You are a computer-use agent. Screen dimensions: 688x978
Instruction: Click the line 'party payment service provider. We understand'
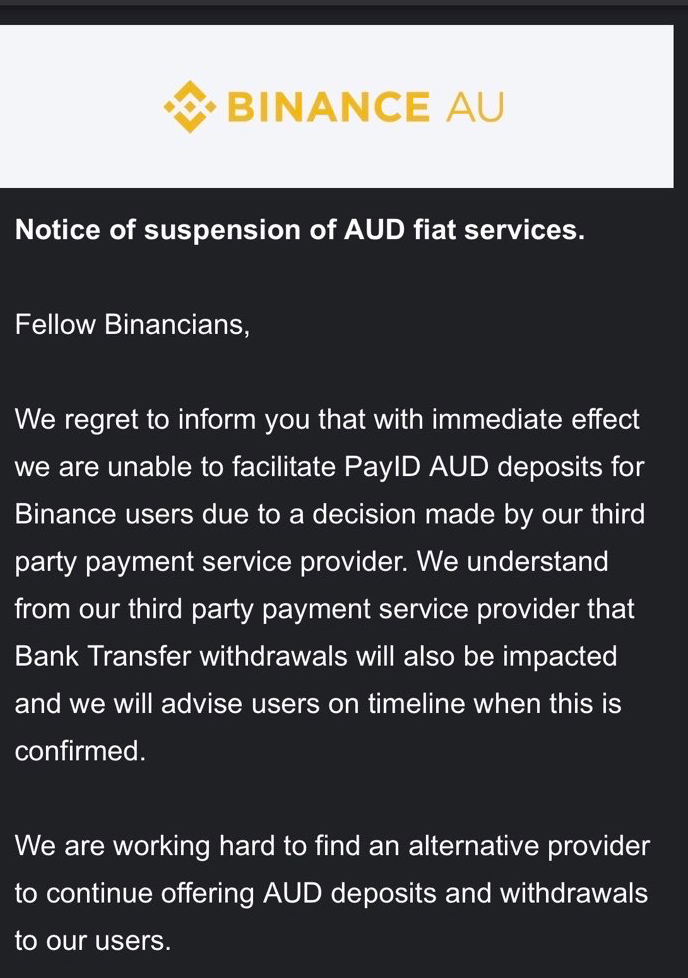tap(311, 562)
